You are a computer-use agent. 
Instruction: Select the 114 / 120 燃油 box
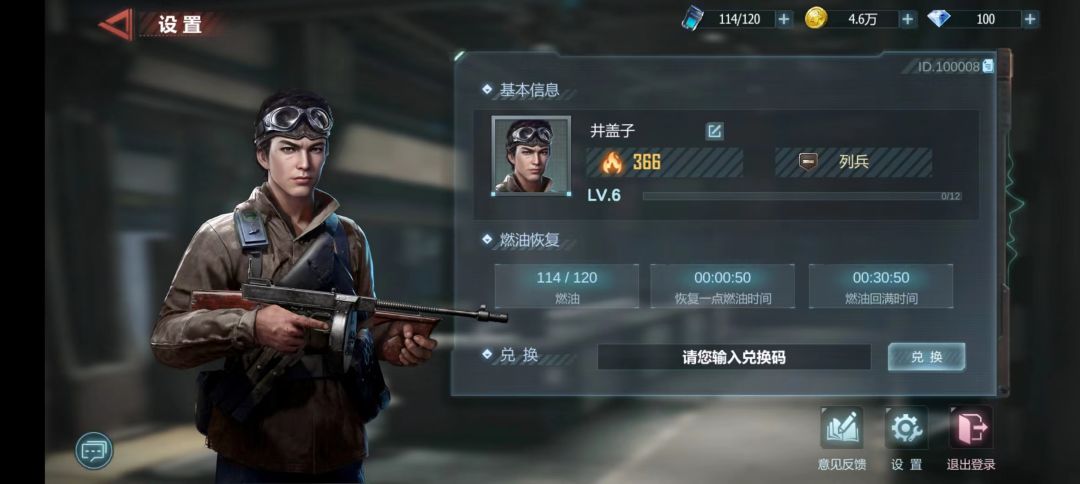click(566, 286)
